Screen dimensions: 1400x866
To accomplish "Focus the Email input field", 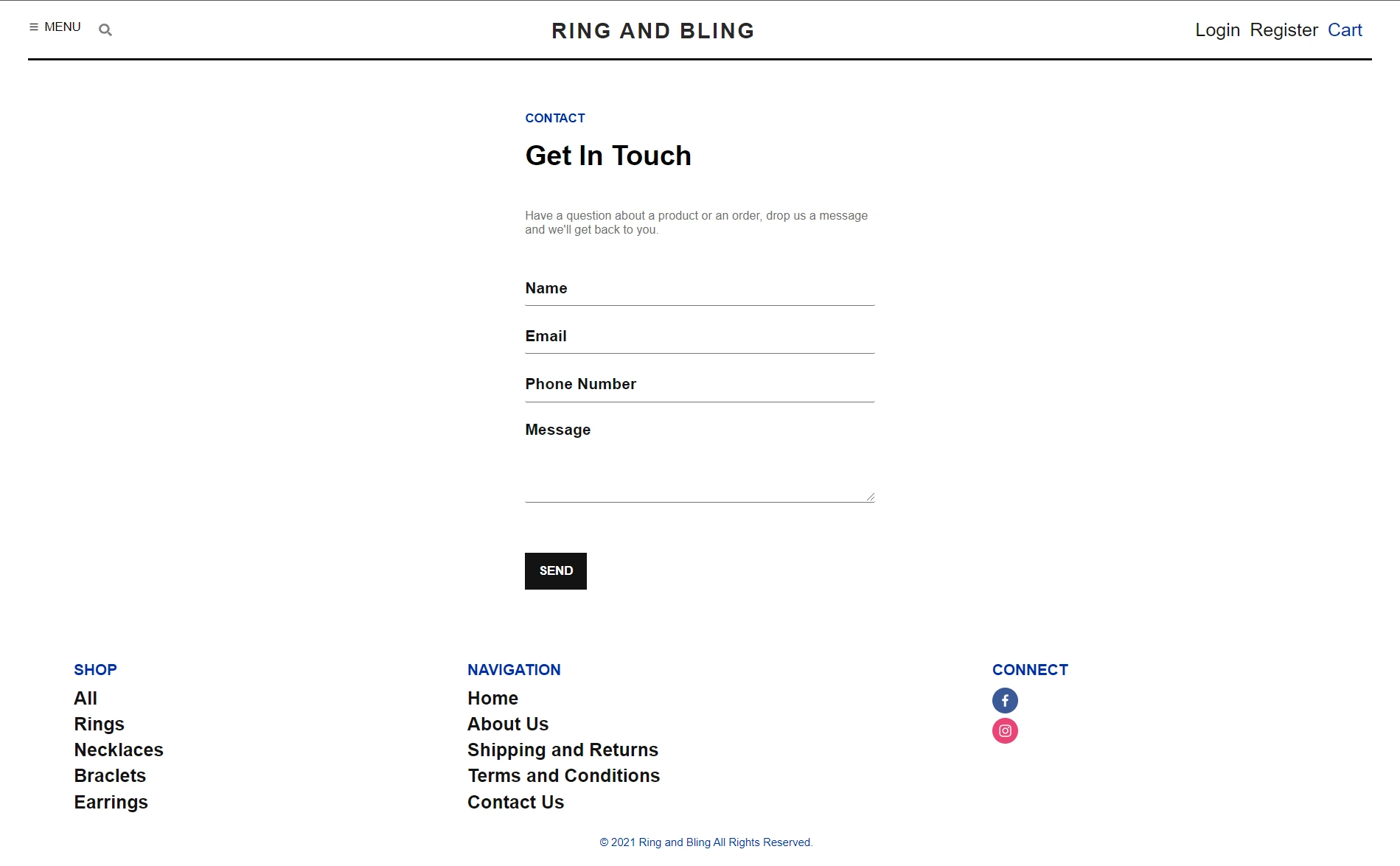I will 700,337.
